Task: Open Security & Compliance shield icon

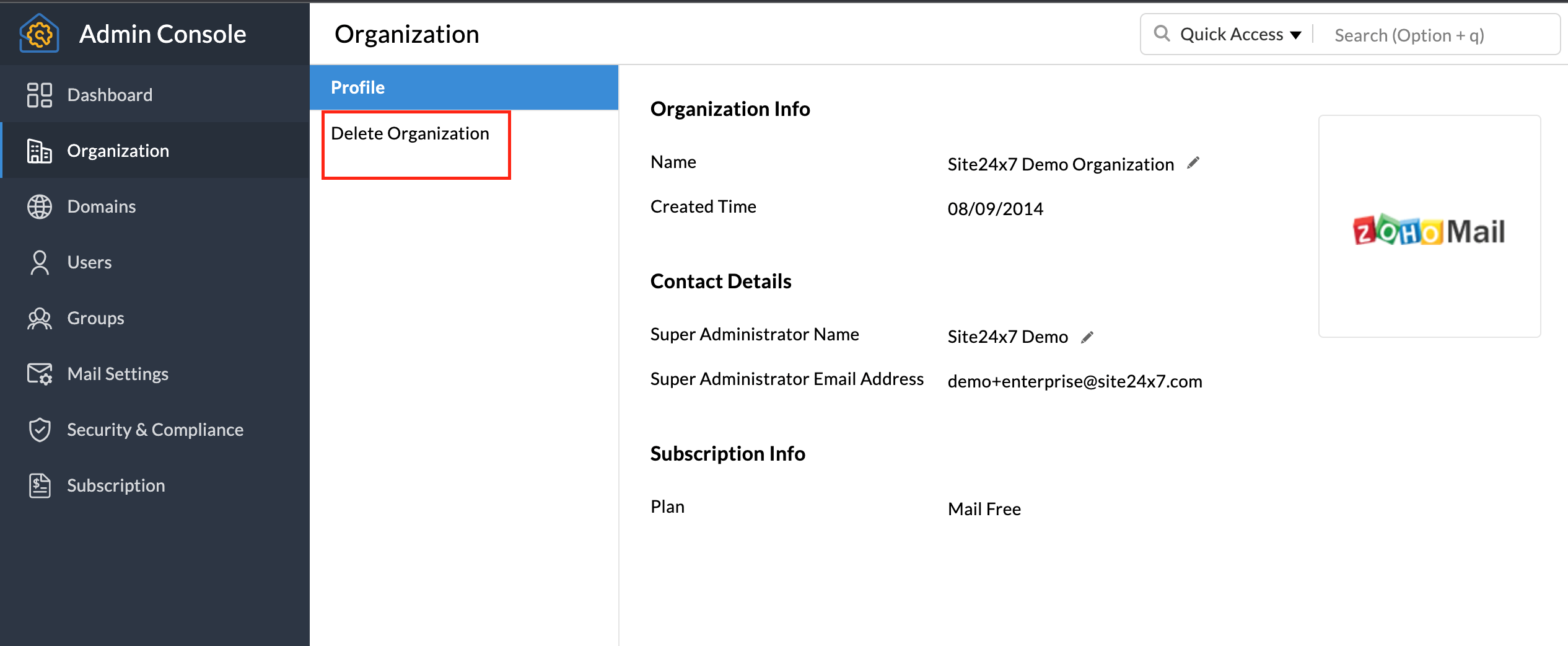Action: pos(39,430)
